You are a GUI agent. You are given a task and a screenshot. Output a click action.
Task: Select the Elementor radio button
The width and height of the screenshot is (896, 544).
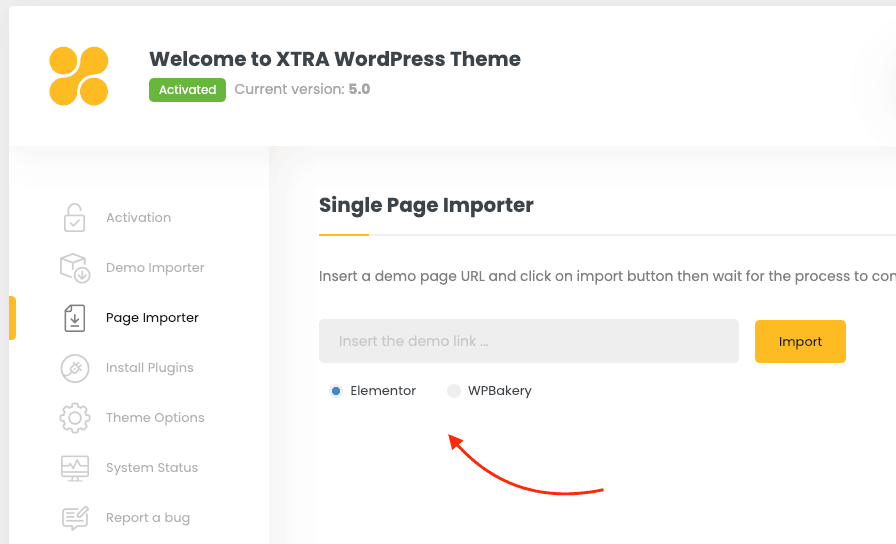tap(336, 391)
